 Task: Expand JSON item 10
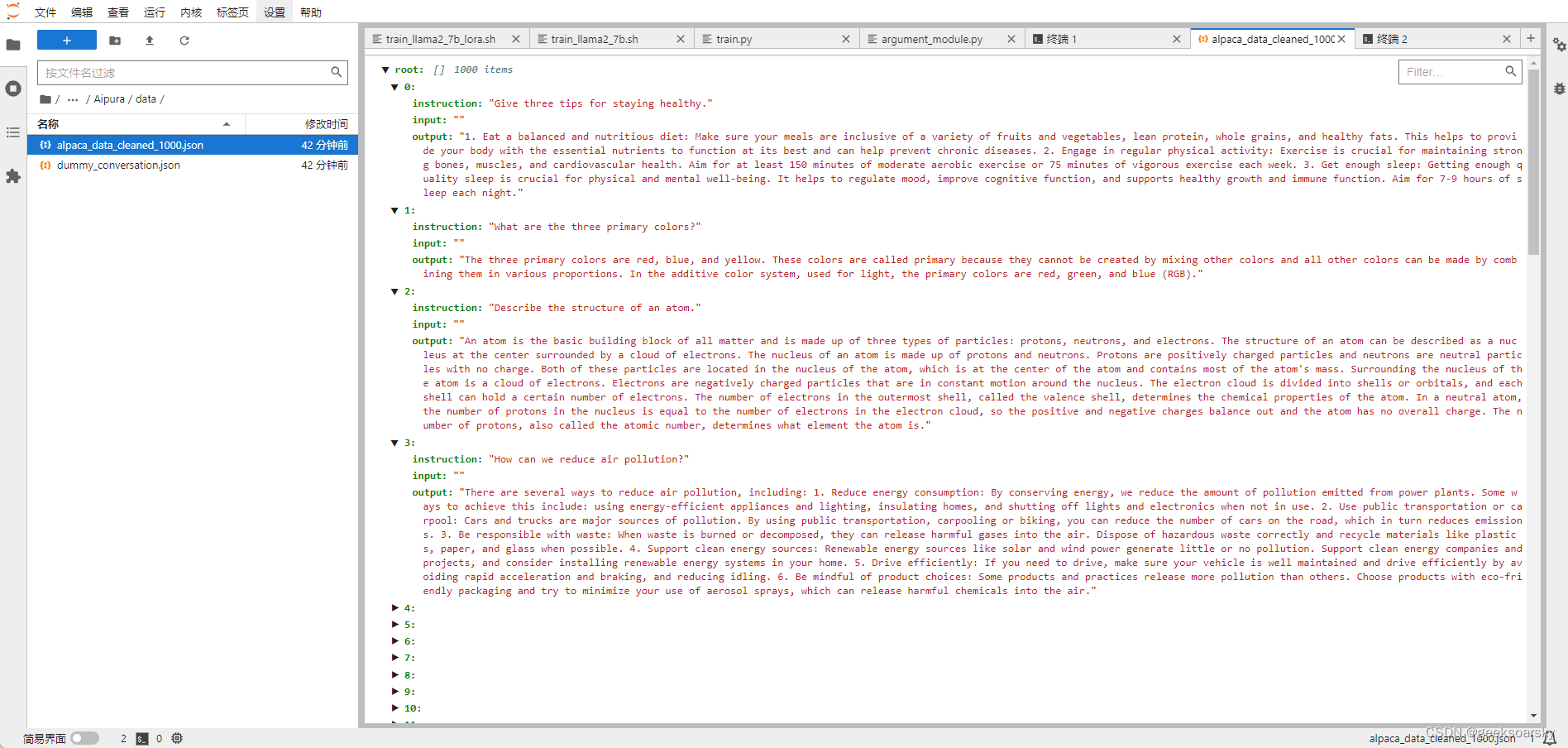395,708
